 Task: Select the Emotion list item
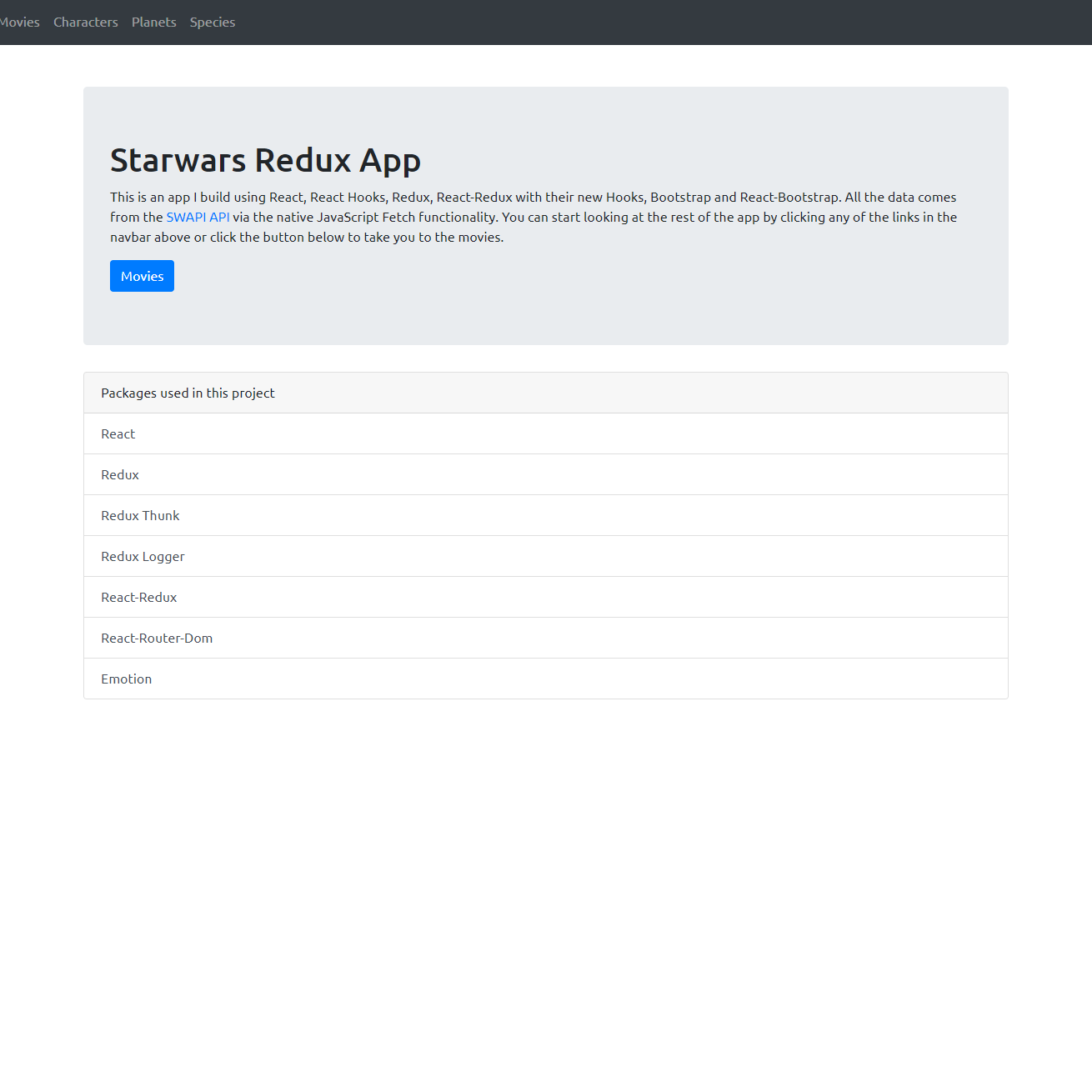[546, 679]
